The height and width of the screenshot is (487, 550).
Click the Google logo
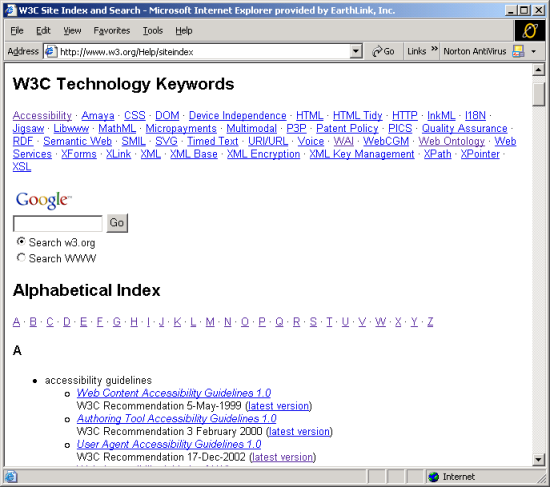tap(43, 200)
